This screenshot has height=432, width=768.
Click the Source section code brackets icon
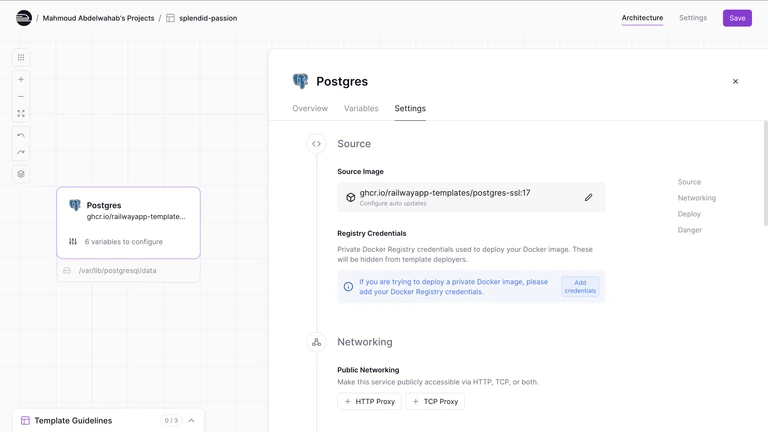point(316,144)
